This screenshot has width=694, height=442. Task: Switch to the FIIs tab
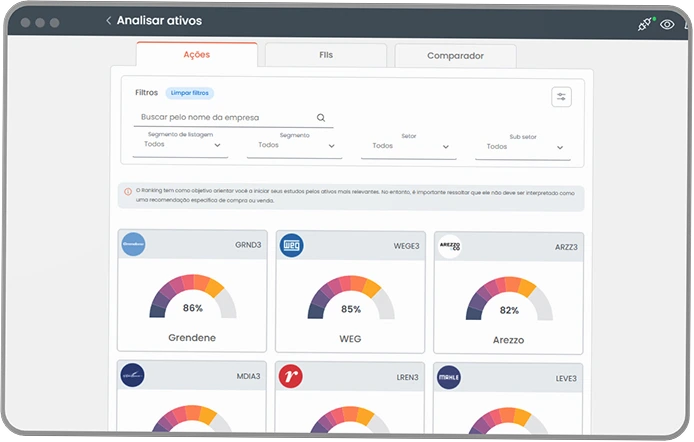pos(326,55)
